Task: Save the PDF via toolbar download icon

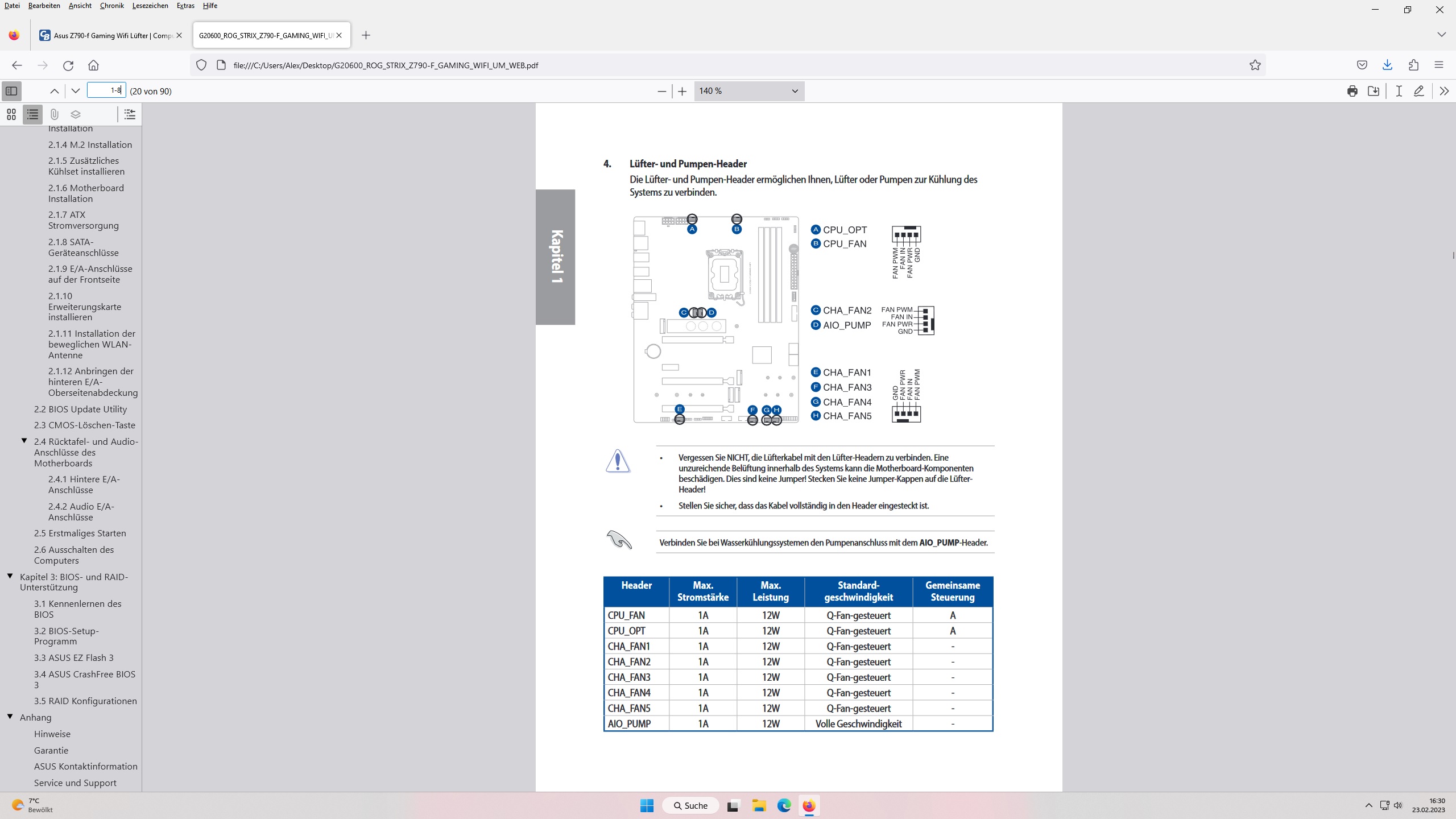Action: pos(1374,91)
